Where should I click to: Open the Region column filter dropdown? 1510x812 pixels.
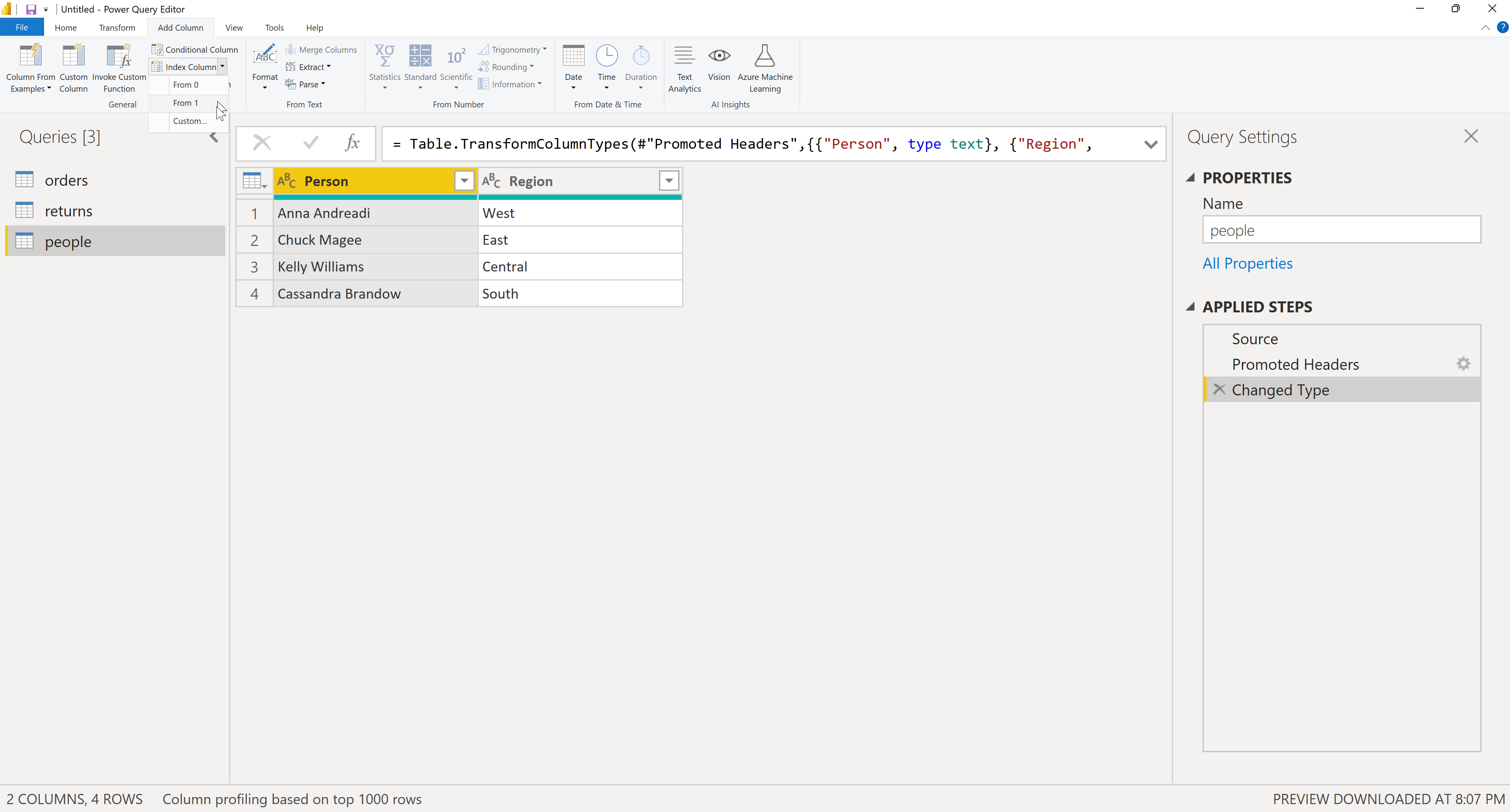[x=669, y=181]
